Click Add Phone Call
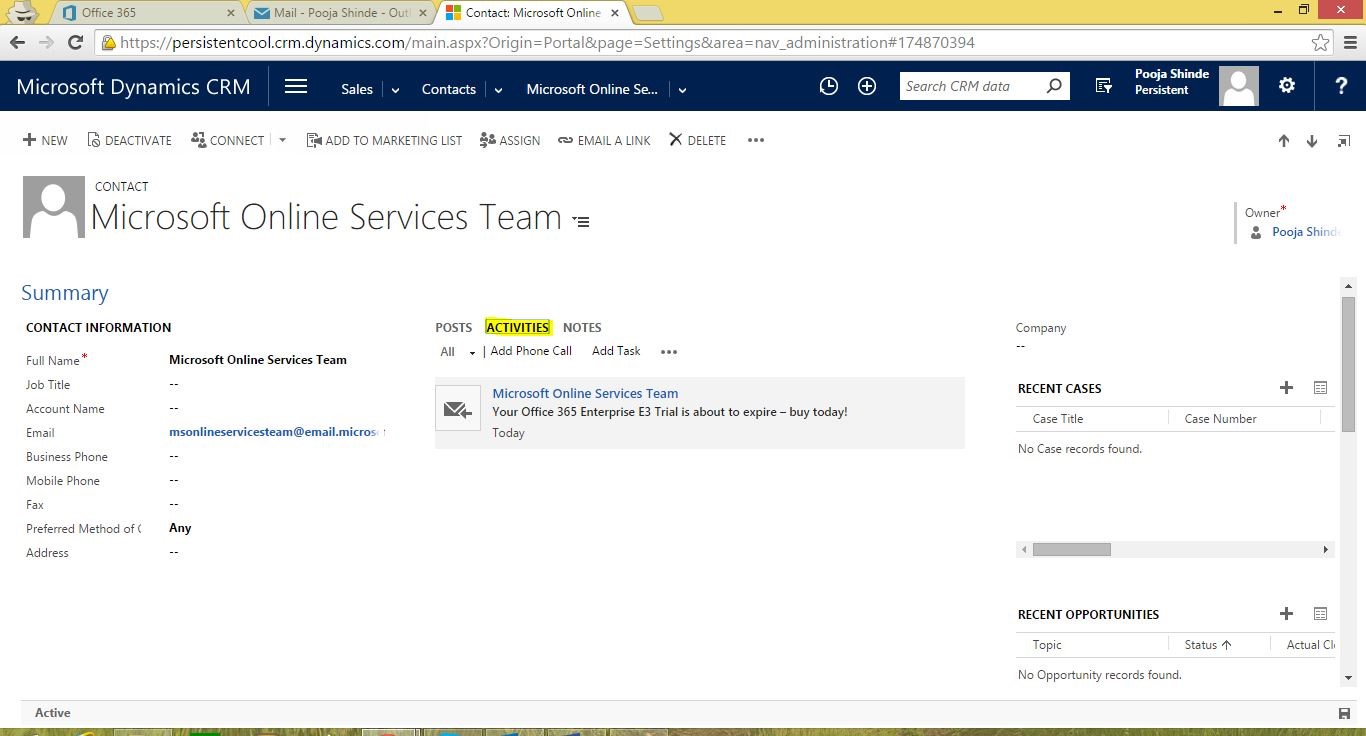The width and height of the screenshot is (1366, 736). 531,351
